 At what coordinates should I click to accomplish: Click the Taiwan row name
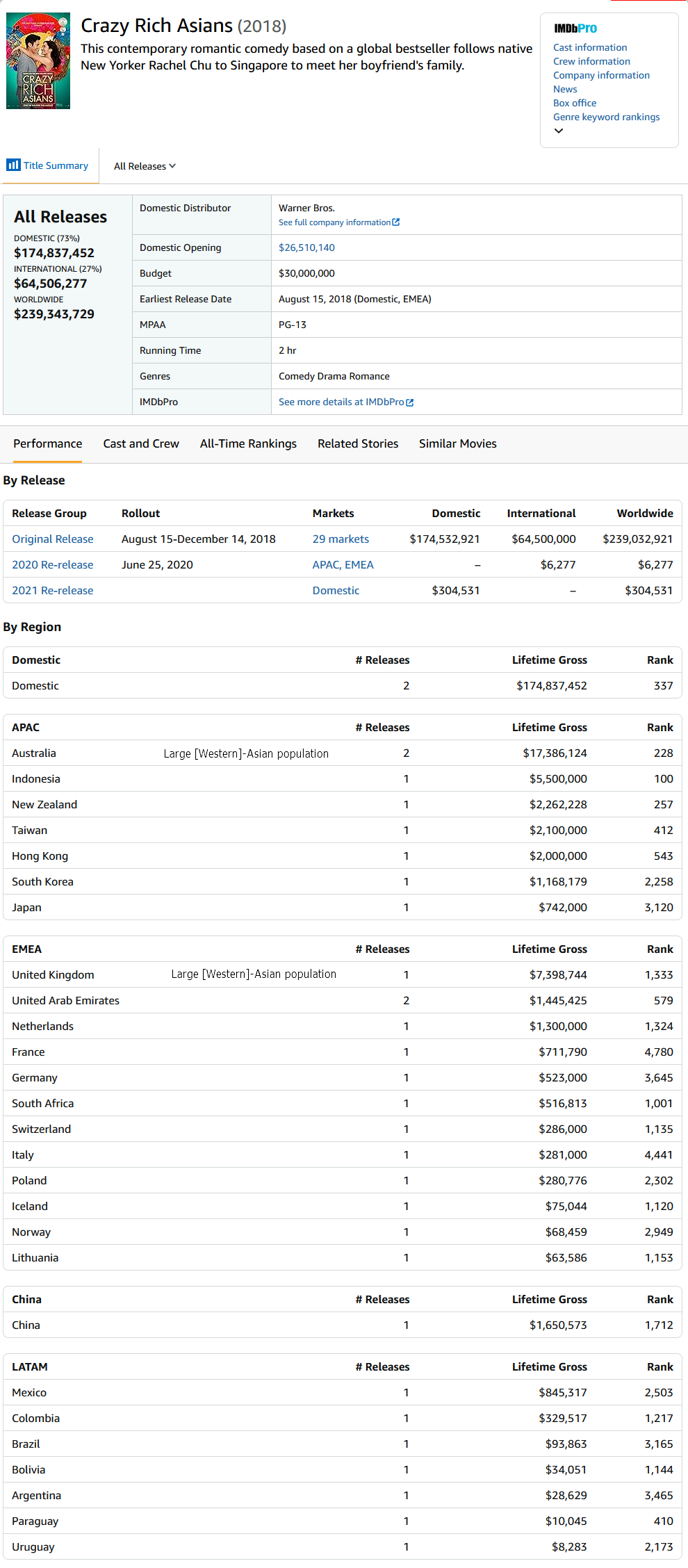tap(30, 830)
